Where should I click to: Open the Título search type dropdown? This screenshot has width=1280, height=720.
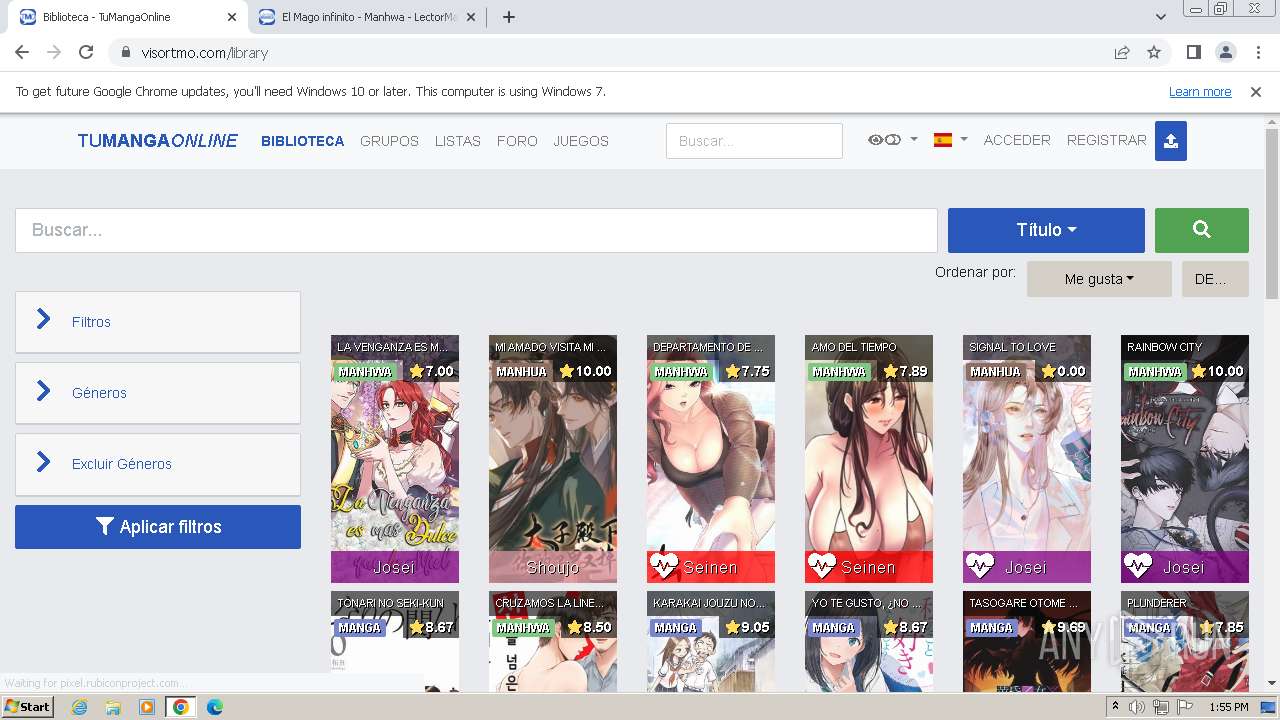click(1046, 230)
